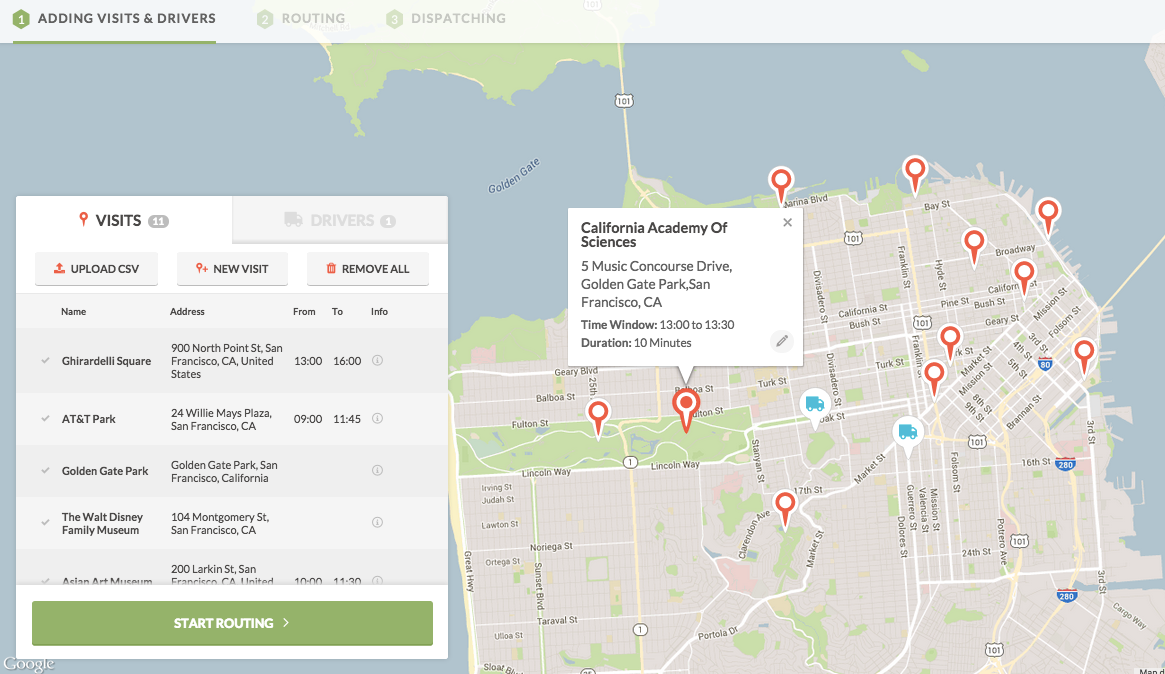
Task: Click the map pin near 17th St and Clarendon
Action: [x=785, y=508]
